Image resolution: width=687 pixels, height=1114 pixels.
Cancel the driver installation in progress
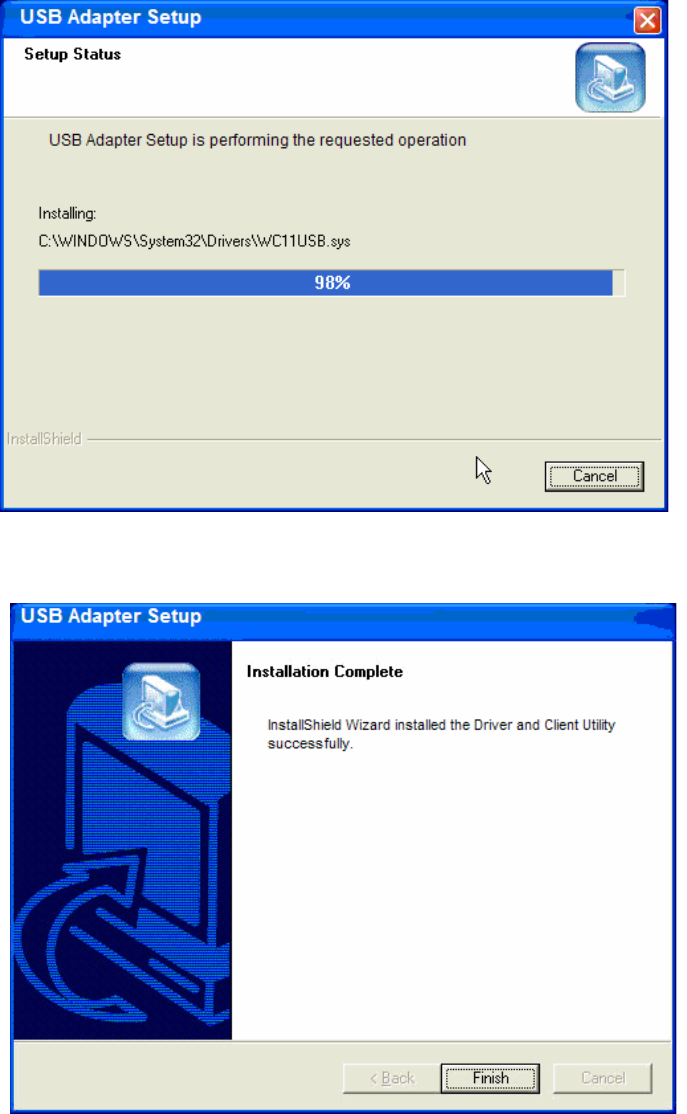coord(595,476)
